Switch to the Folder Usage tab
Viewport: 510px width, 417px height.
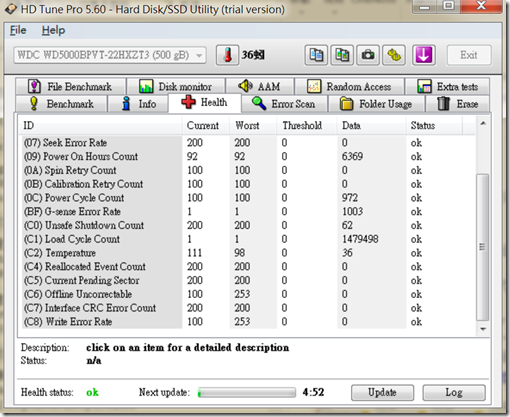[x=376, y=104]
